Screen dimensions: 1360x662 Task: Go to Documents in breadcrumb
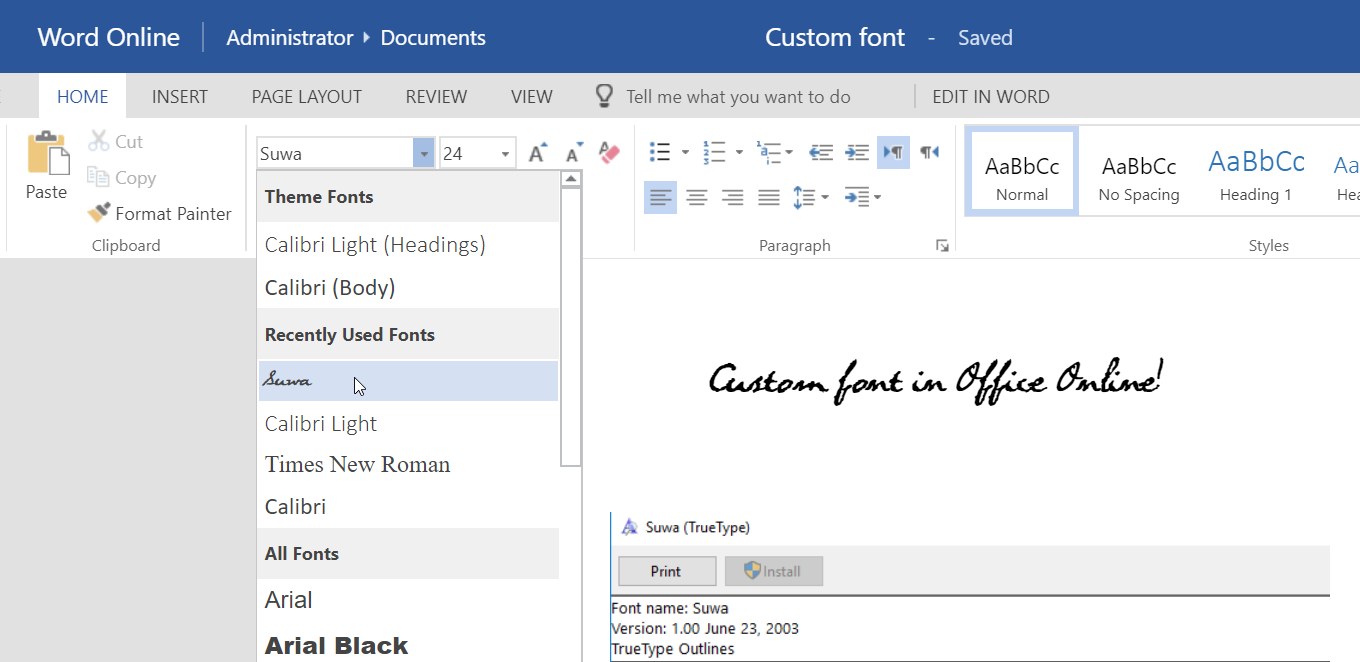(433, 38)
